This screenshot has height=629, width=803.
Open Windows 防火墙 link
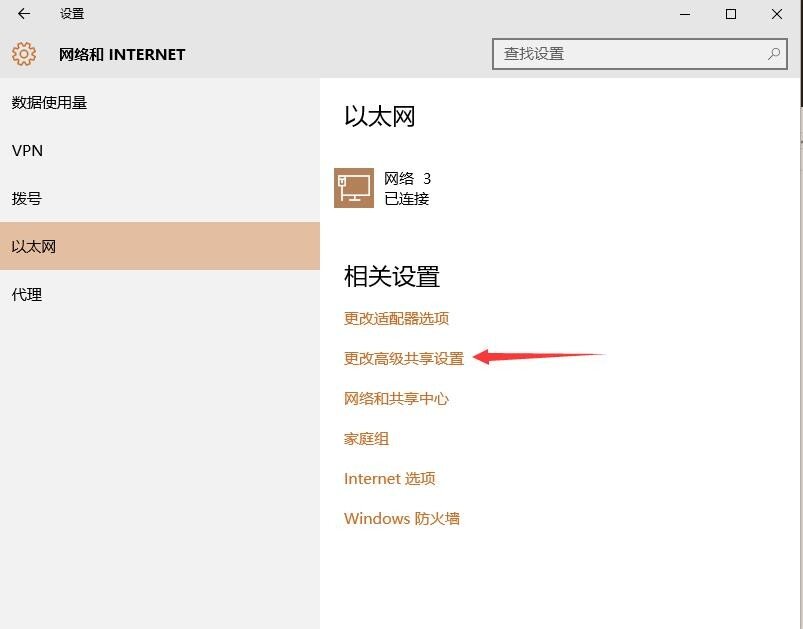click(402, 518)
